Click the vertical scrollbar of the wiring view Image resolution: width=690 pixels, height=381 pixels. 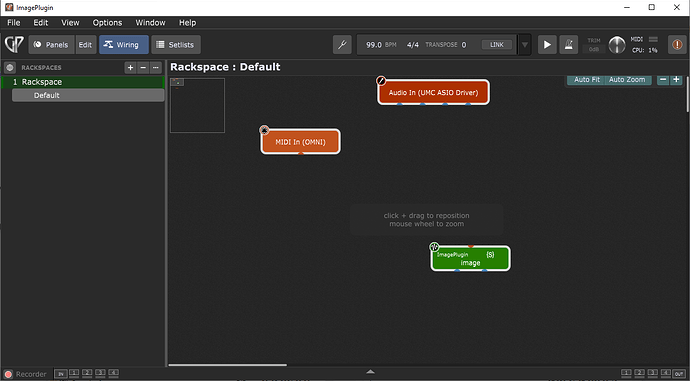click(x=688, y=94)
